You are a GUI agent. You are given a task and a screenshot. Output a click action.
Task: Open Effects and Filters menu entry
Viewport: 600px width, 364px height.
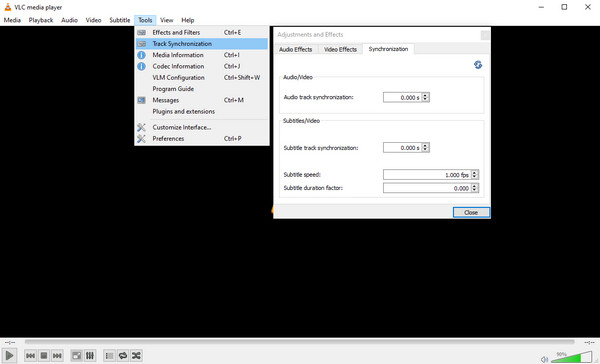(x=202, y=33)
